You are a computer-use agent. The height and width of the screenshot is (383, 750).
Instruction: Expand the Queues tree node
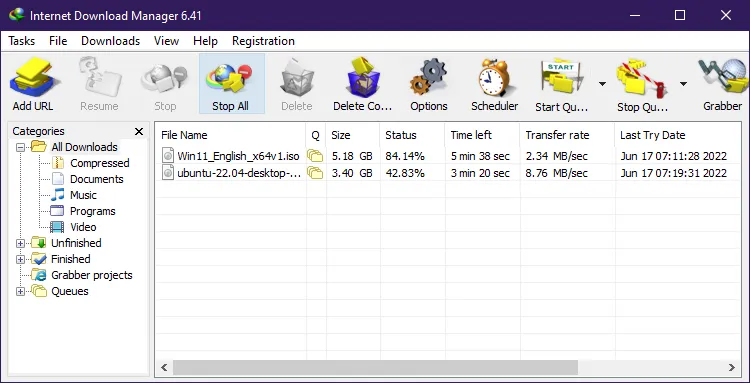point(20,292)
